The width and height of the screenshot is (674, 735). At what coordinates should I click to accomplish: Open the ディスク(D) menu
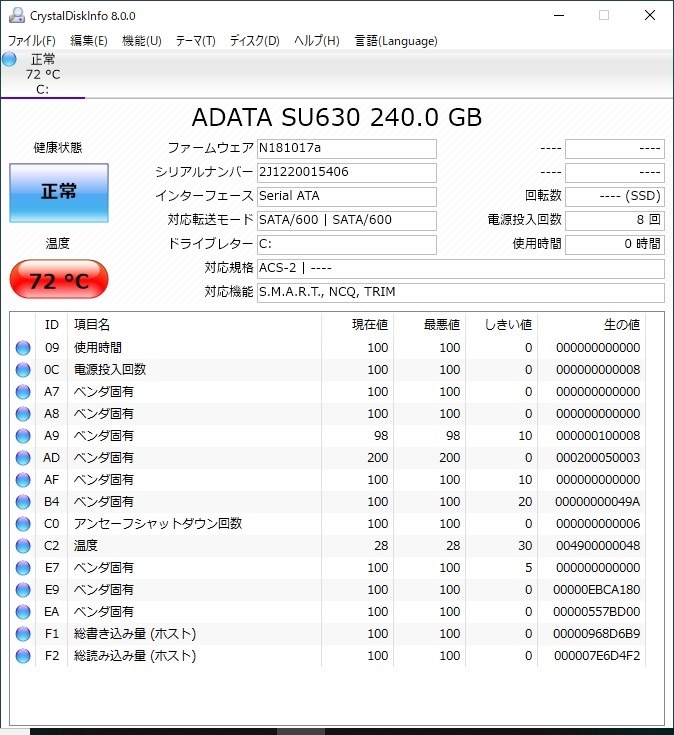click(255, 41)
